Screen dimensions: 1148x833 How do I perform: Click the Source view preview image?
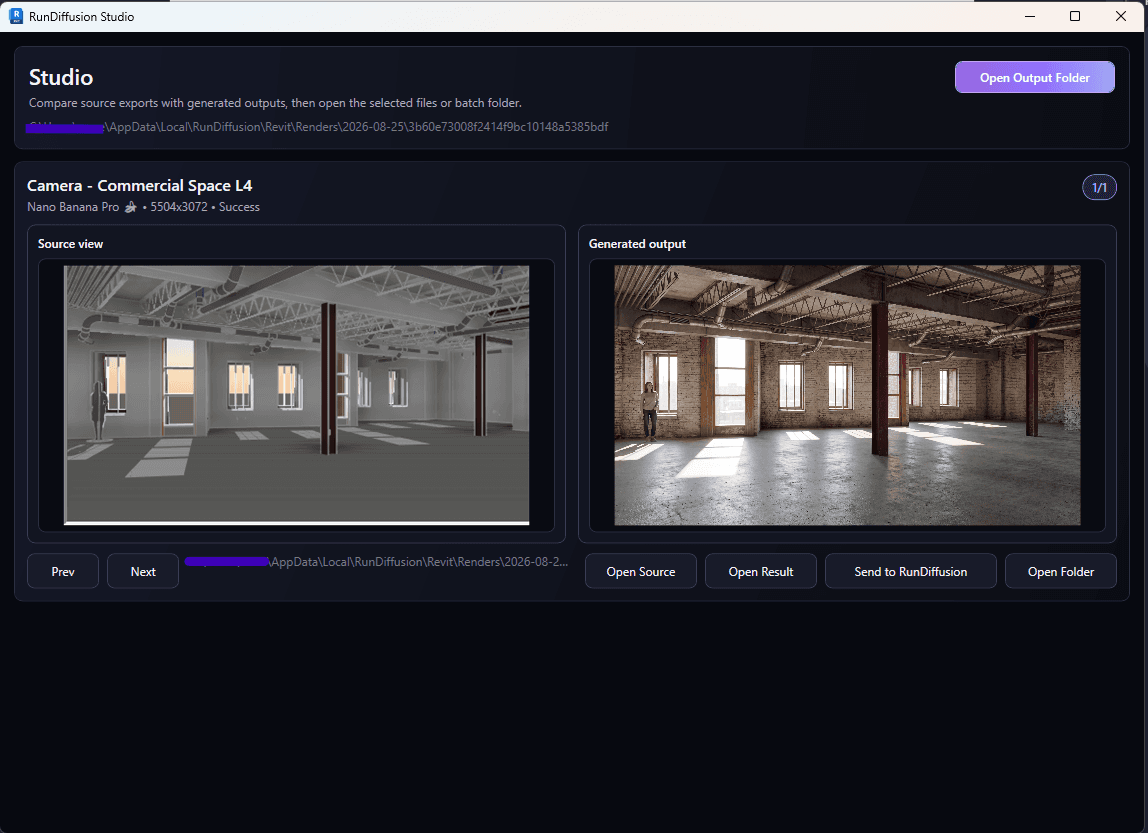[x=297, y=395]
